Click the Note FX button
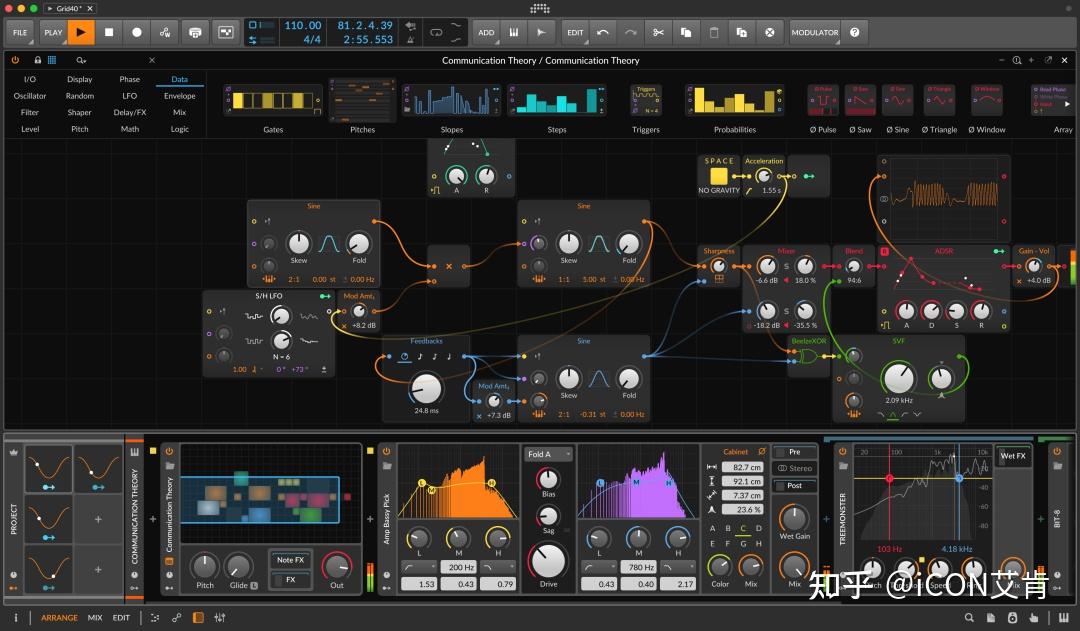Viewport: 1080px width, 631px height. click(x=291, y=560)
